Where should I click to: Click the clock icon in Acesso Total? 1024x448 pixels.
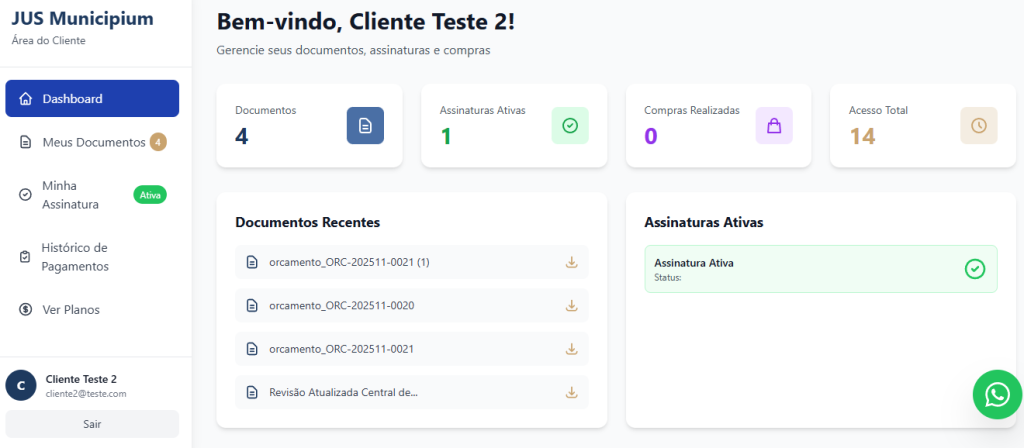pyautogui.click(x=978, y=125)
